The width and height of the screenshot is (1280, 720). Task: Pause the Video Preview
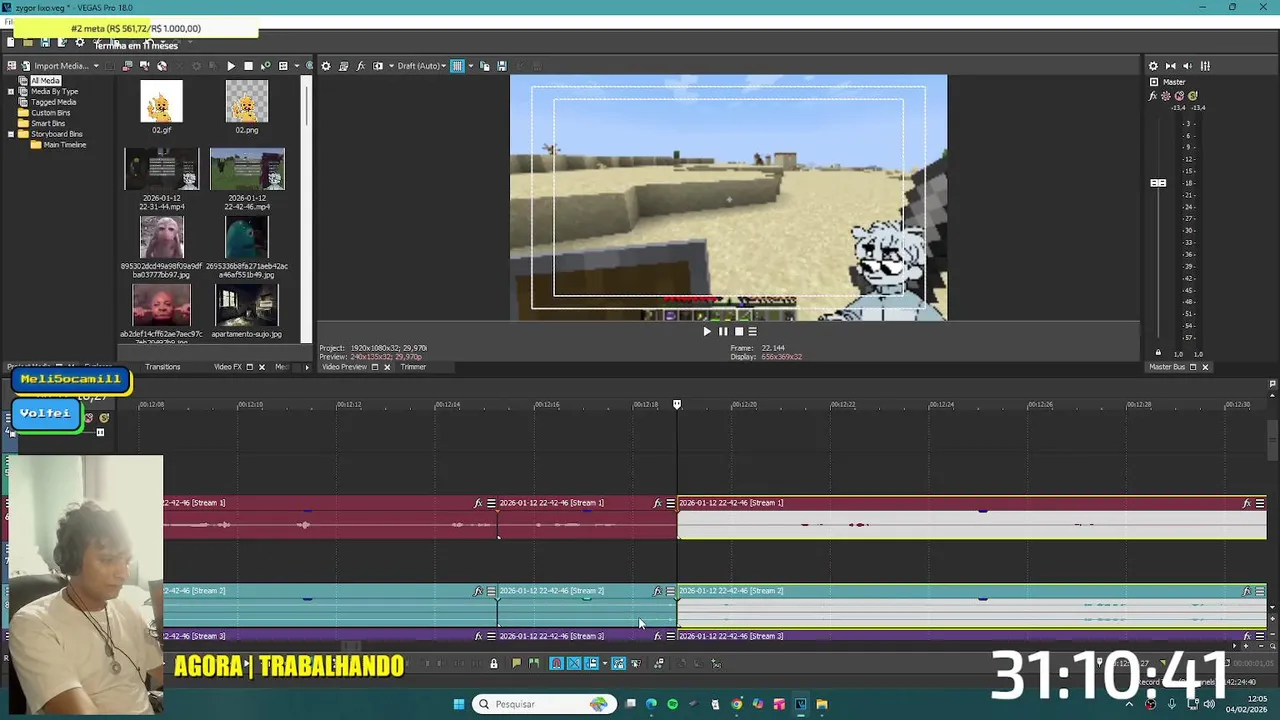(722, 331)
